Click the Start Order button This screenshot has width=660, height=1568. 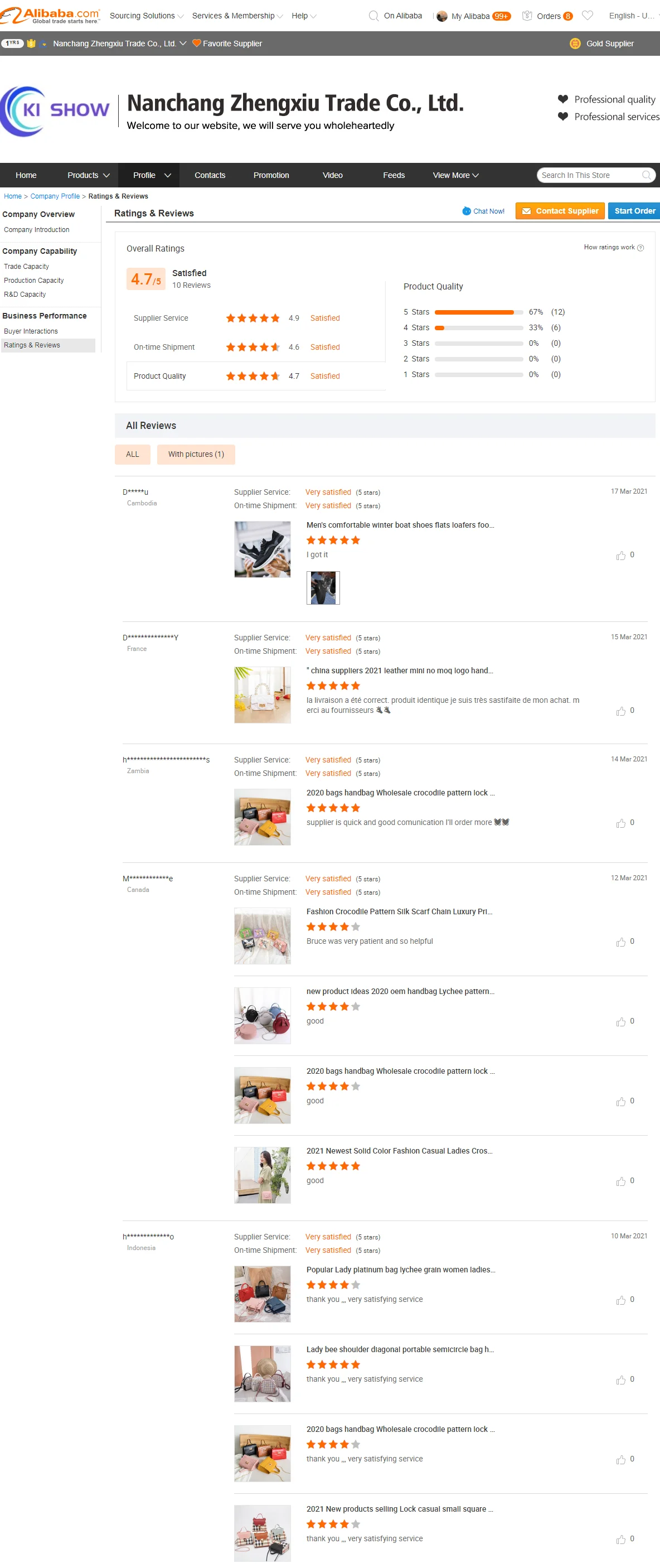coord(634,211)
